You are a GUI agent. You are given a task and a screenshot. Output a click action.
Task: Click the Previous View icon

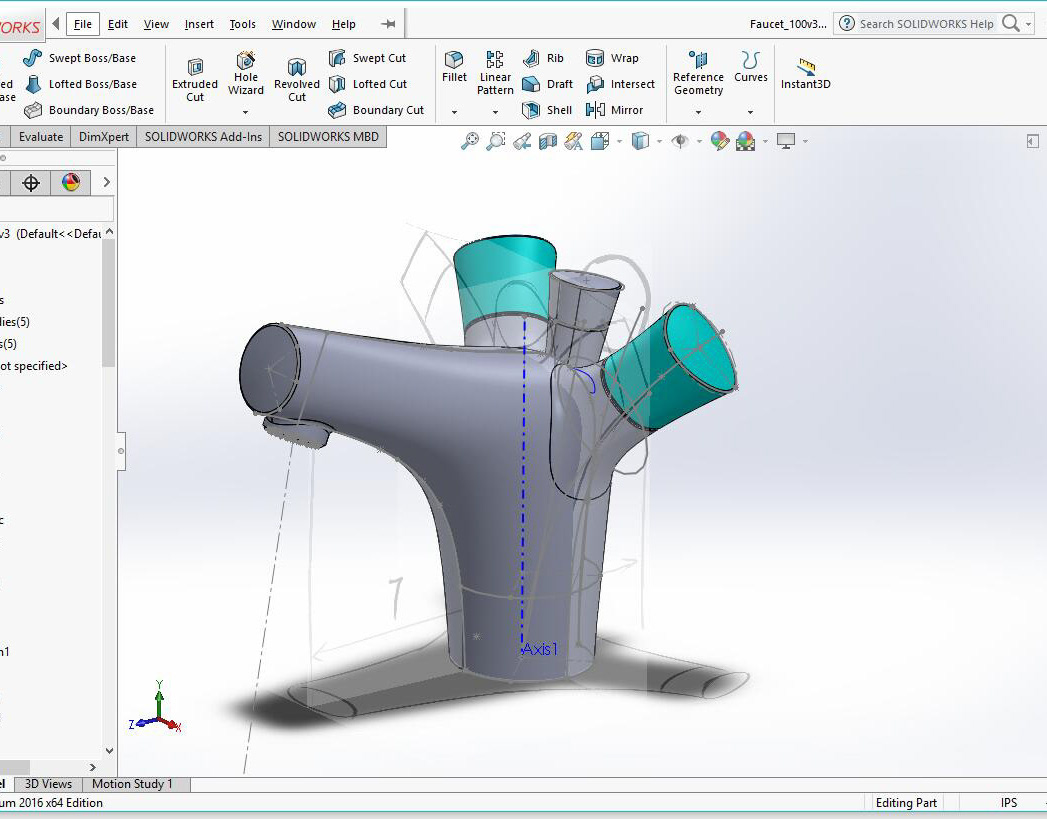tap(521, 141)
